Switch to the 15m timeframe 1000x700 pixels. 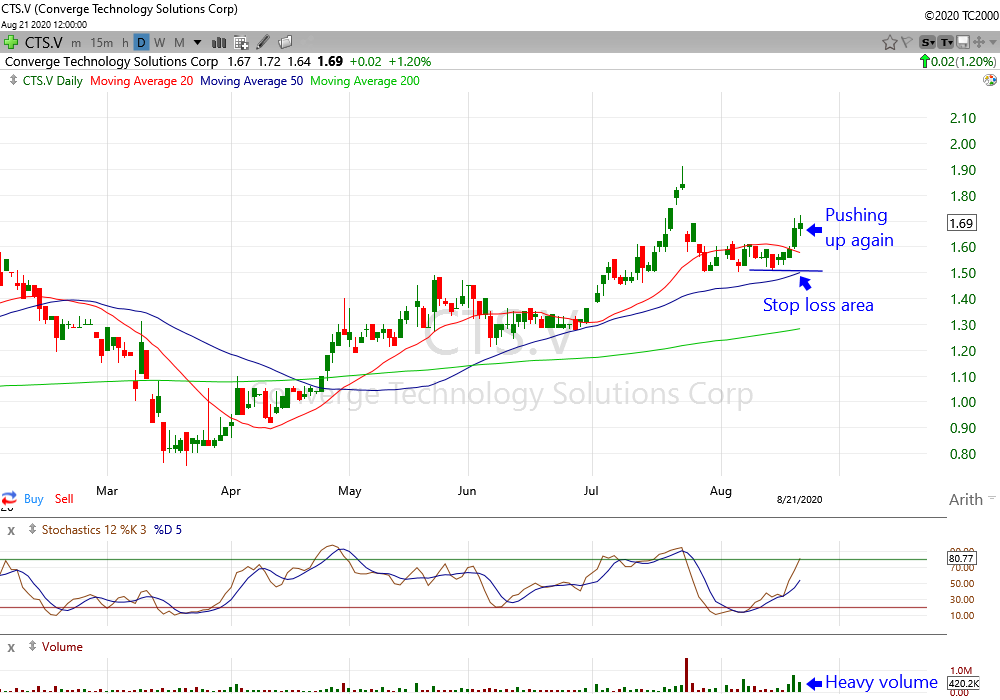click(101, 43)
